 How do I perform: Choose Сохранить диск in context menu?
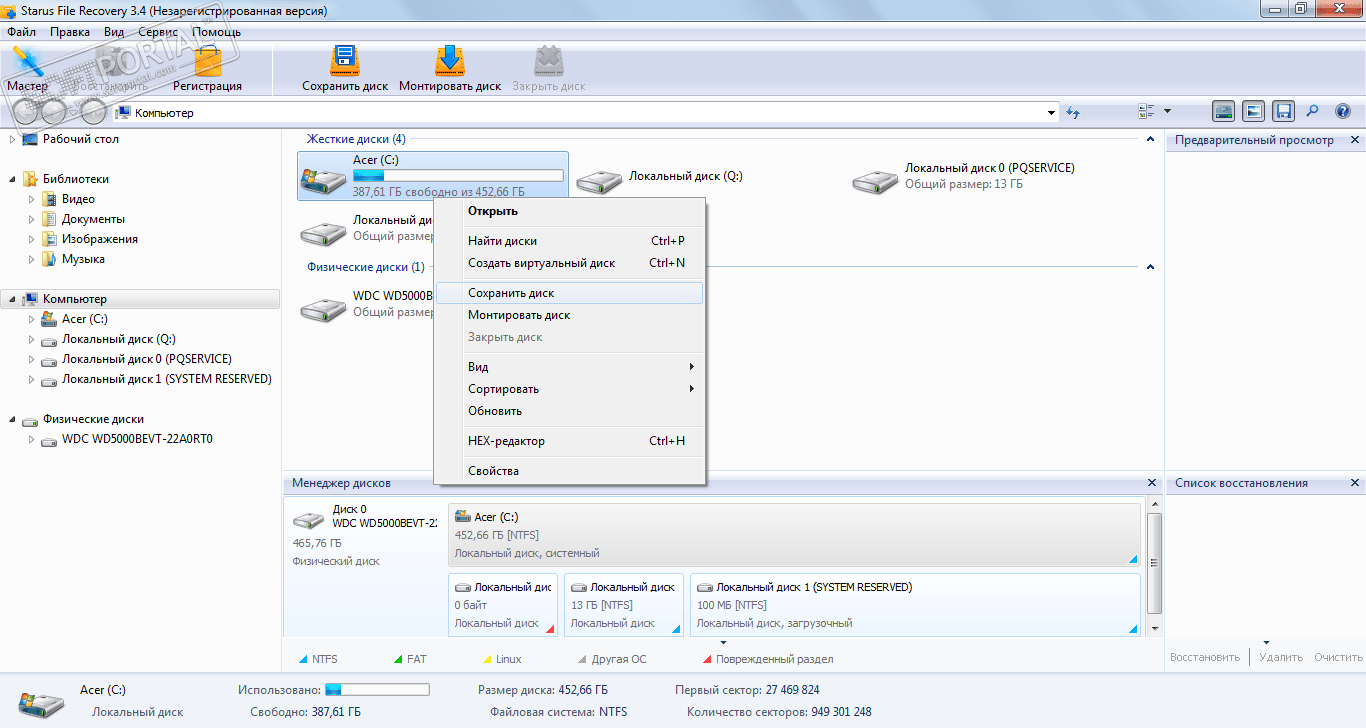coord(569,293)
